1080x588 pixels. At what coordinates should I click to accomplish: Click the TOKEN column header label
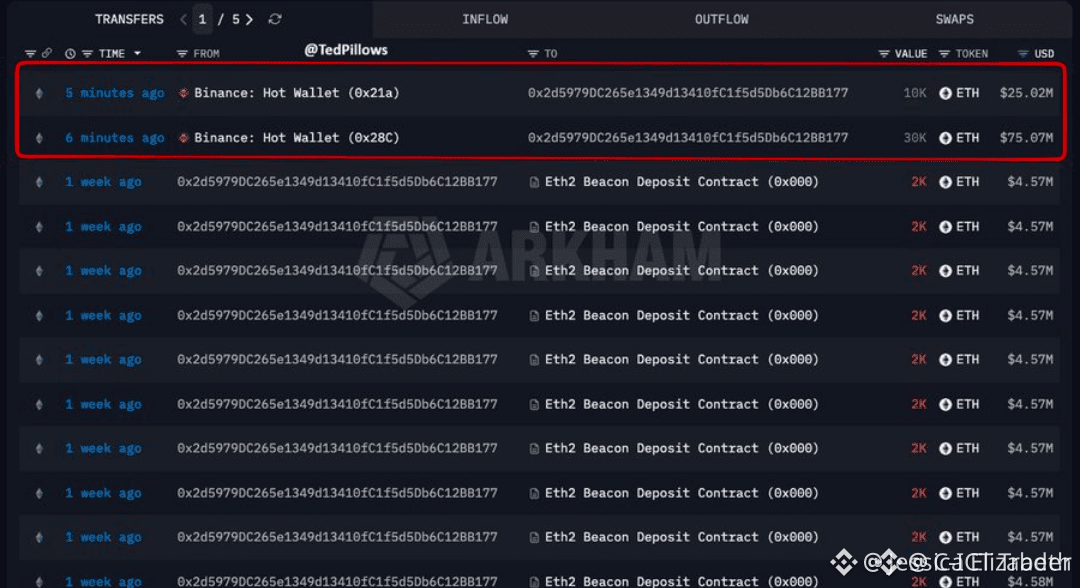[972, 54]
